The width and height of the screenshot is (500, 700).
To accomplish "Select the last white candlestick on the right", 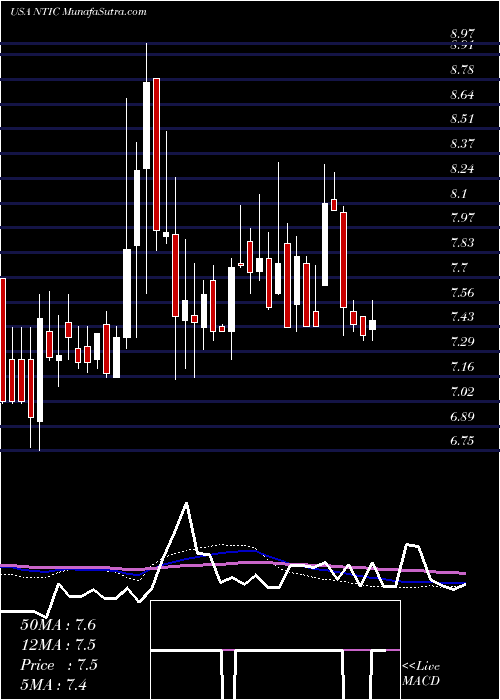I will 372,325.
